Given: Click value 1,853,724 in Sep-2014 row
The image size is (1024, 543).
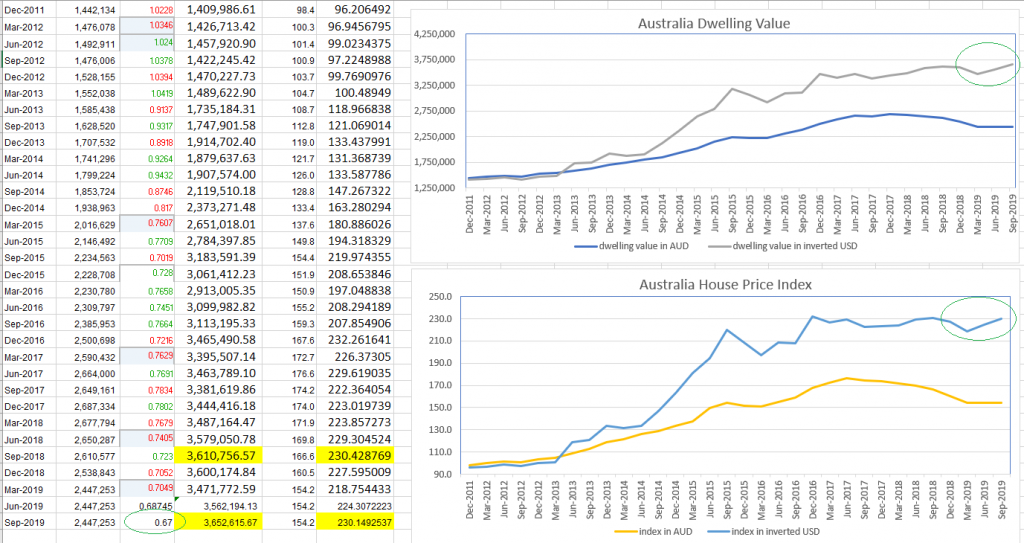Looking at the screenshot, I should click(x=95, y=191).
